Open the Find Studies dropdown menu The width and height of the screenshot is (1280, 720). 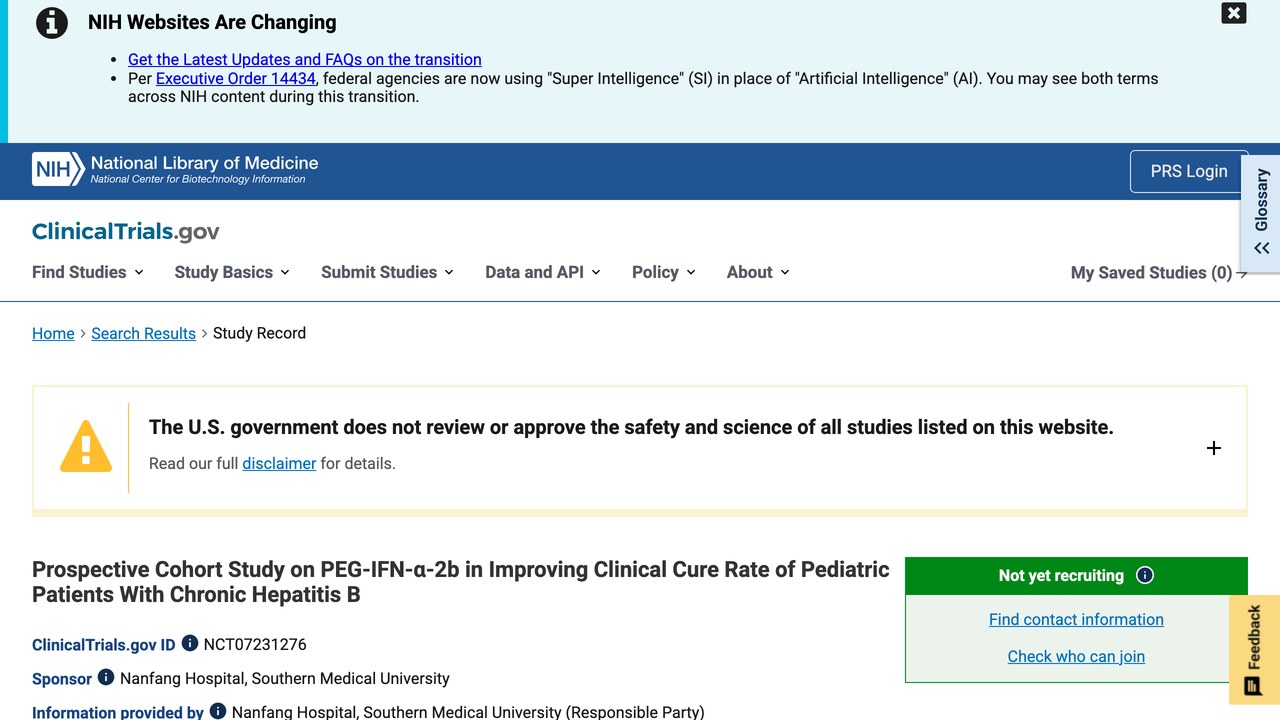tap(88, 272)
